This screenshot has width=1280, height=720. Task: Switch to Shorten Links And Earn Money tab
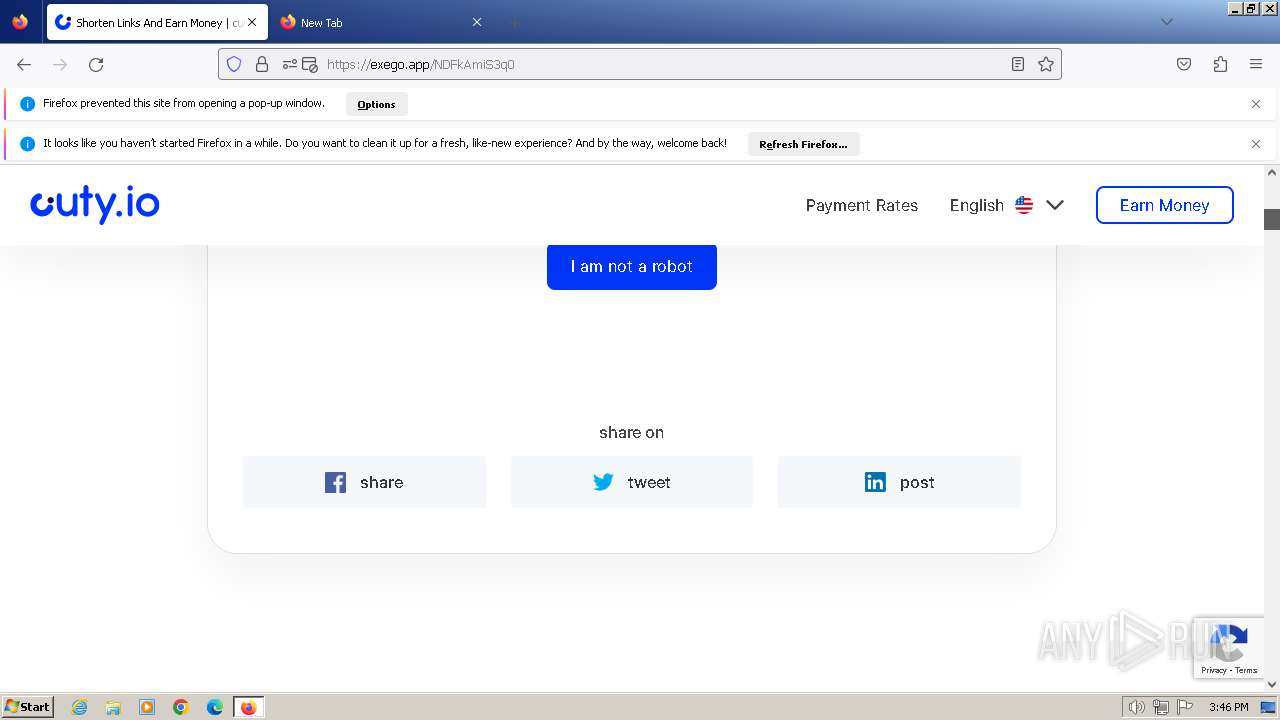click(157, 22)
